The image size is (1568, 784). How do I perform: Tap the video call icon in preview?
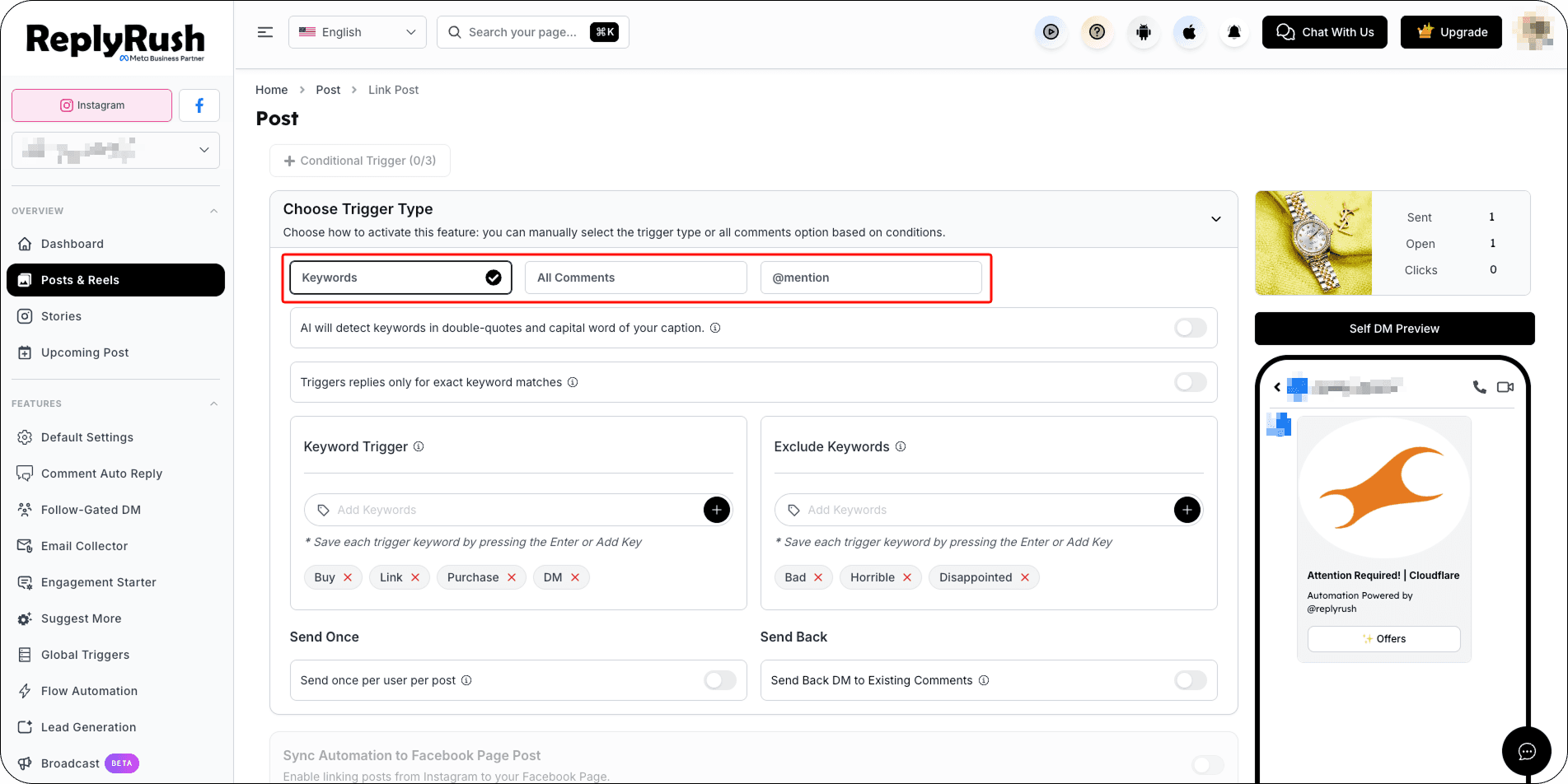click(1505, 387)
